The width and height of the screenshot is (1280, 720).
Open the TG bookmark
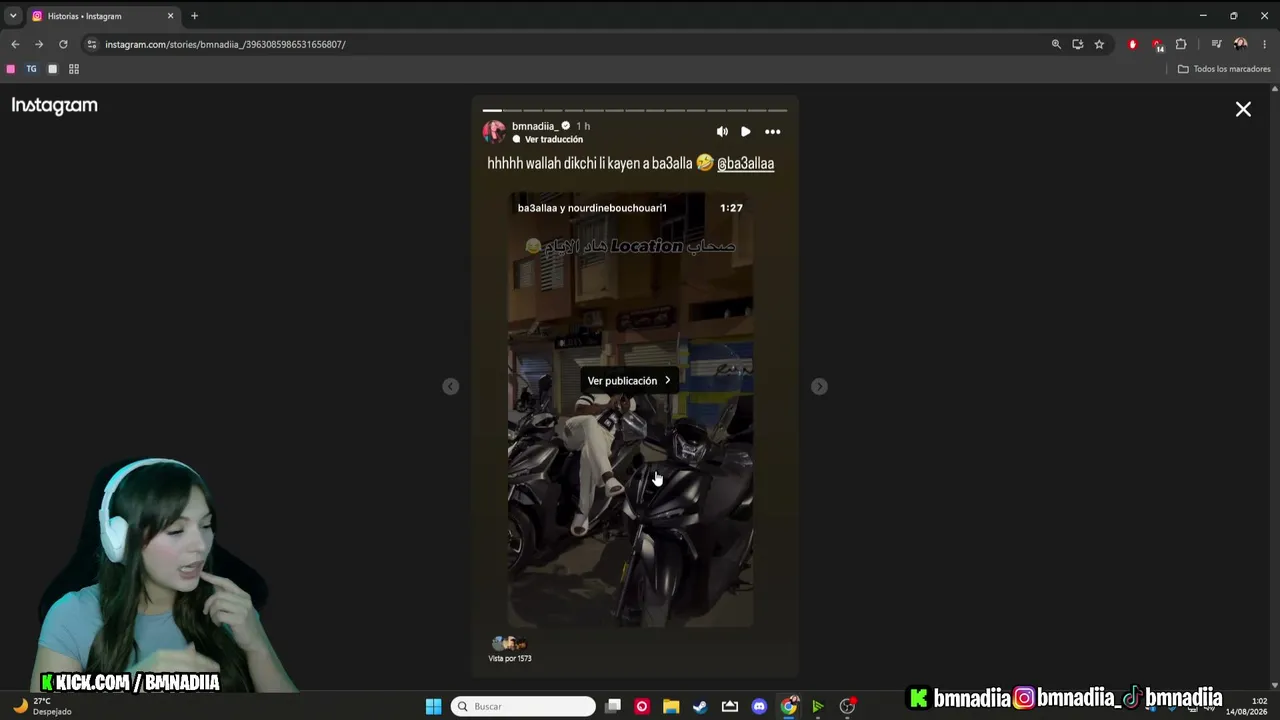(31, 69)
